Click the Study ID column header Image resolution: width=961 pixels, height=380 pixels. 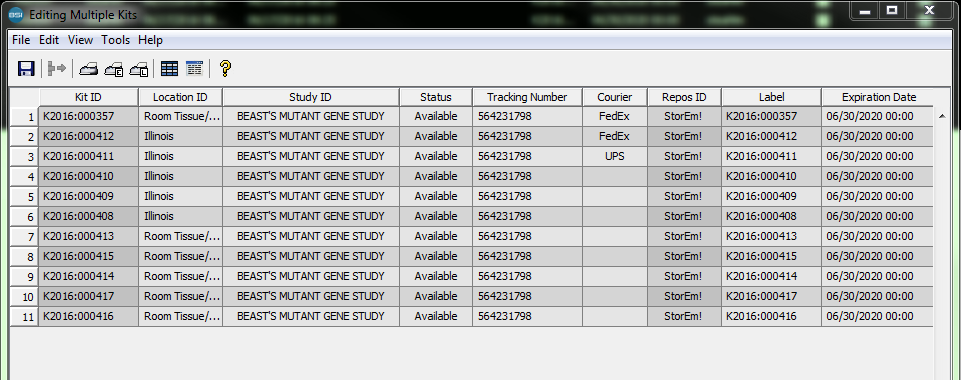tap(311, 97)
